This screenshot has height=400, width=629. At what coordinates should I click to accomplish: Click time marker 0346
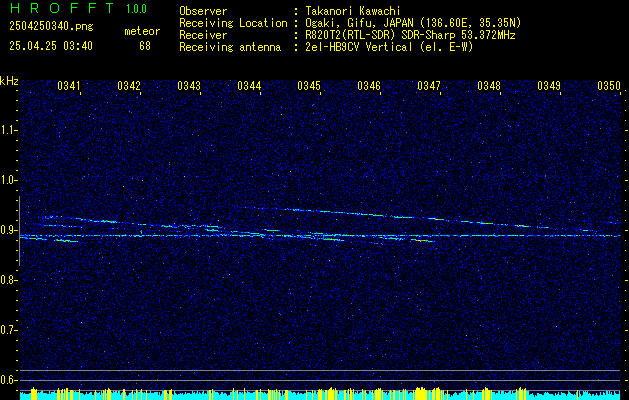click(369, 86)
